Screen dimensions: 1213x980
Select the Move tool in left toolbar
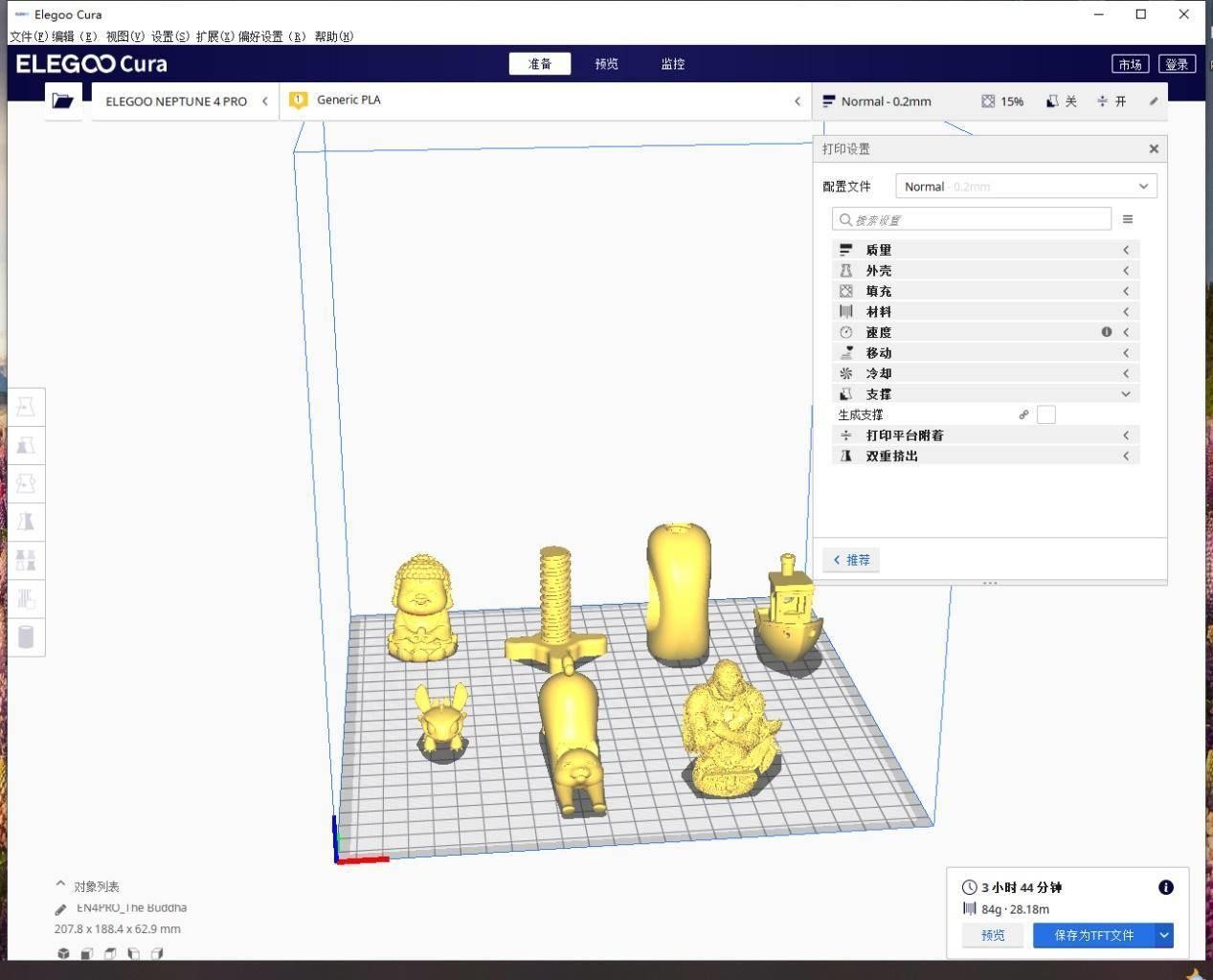(x=26, y=407)
